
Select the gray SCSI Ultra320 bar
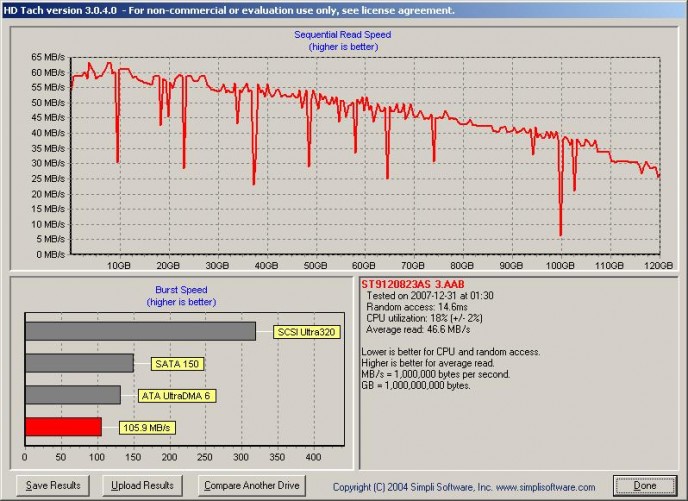[x=140, y=331]
